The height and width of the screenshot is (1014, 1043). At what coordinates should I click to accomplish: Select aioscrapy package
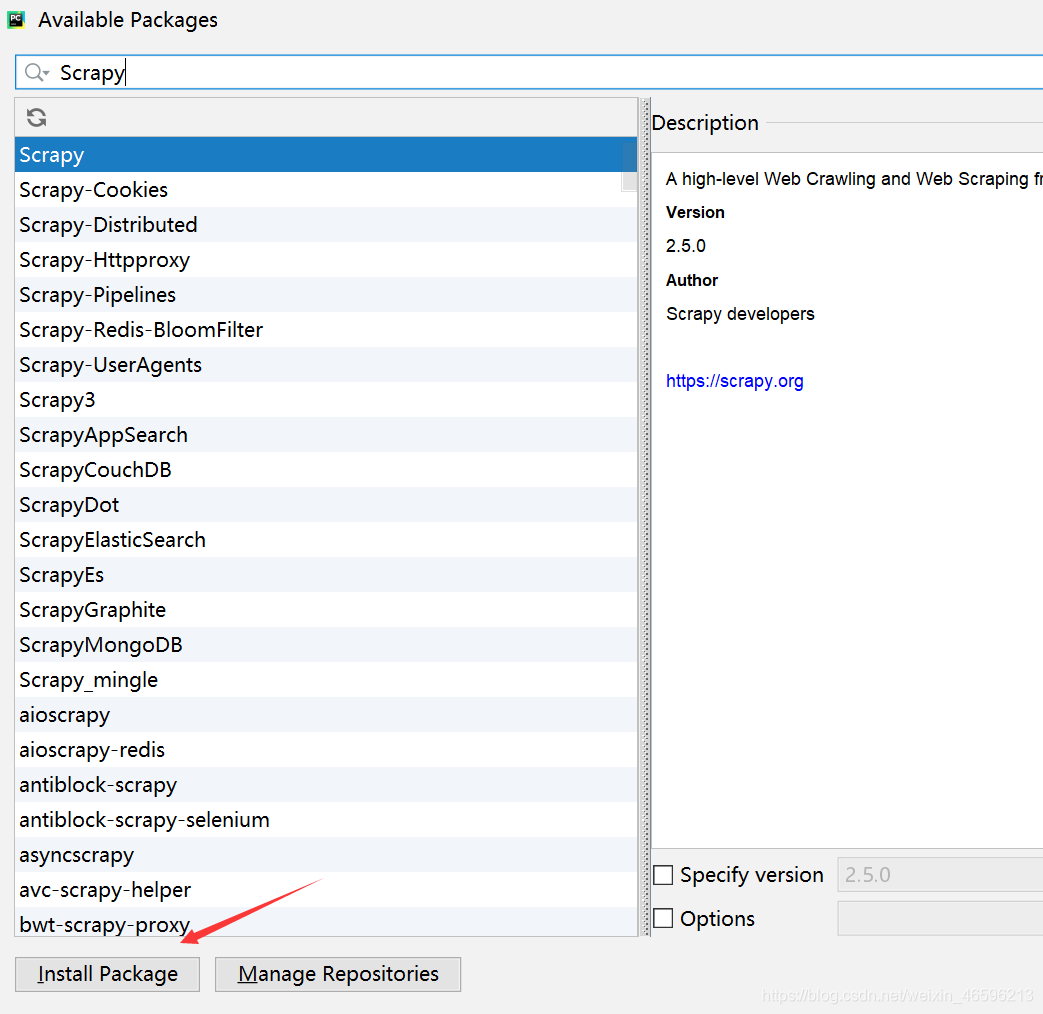[x=326, y=715]
